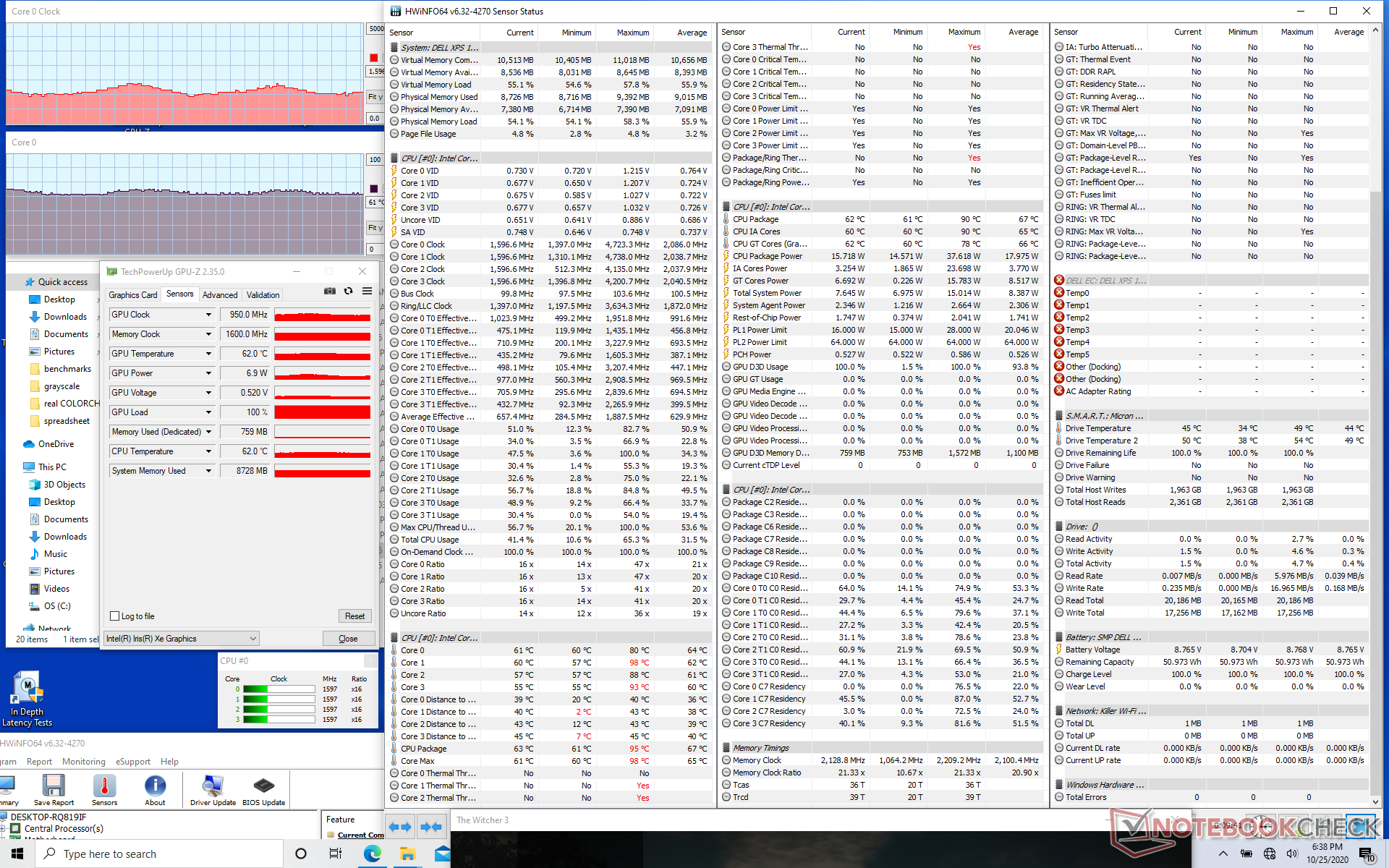The height and width of the screenshot is (868, 1389).
Task: Open the GPU-Z hamburger menu icon
Action: click(x=368, y=292)
